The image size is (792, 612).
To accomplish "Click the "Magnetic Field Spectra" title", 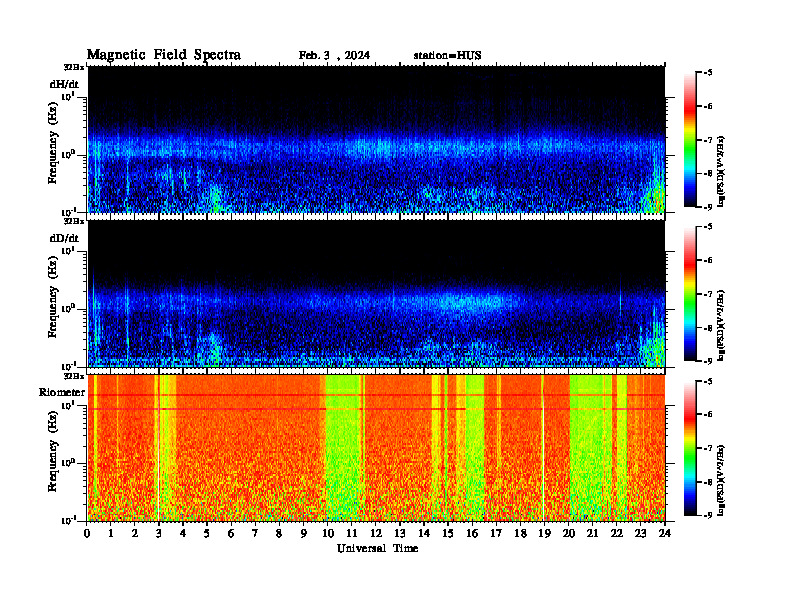I will [x=164, y=55].
